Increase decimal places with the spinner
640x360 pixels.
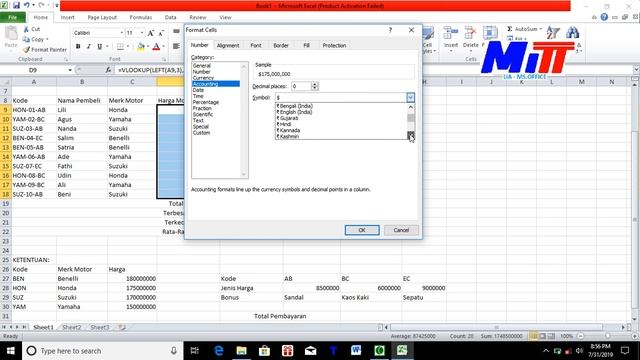[x=314, y=84]
